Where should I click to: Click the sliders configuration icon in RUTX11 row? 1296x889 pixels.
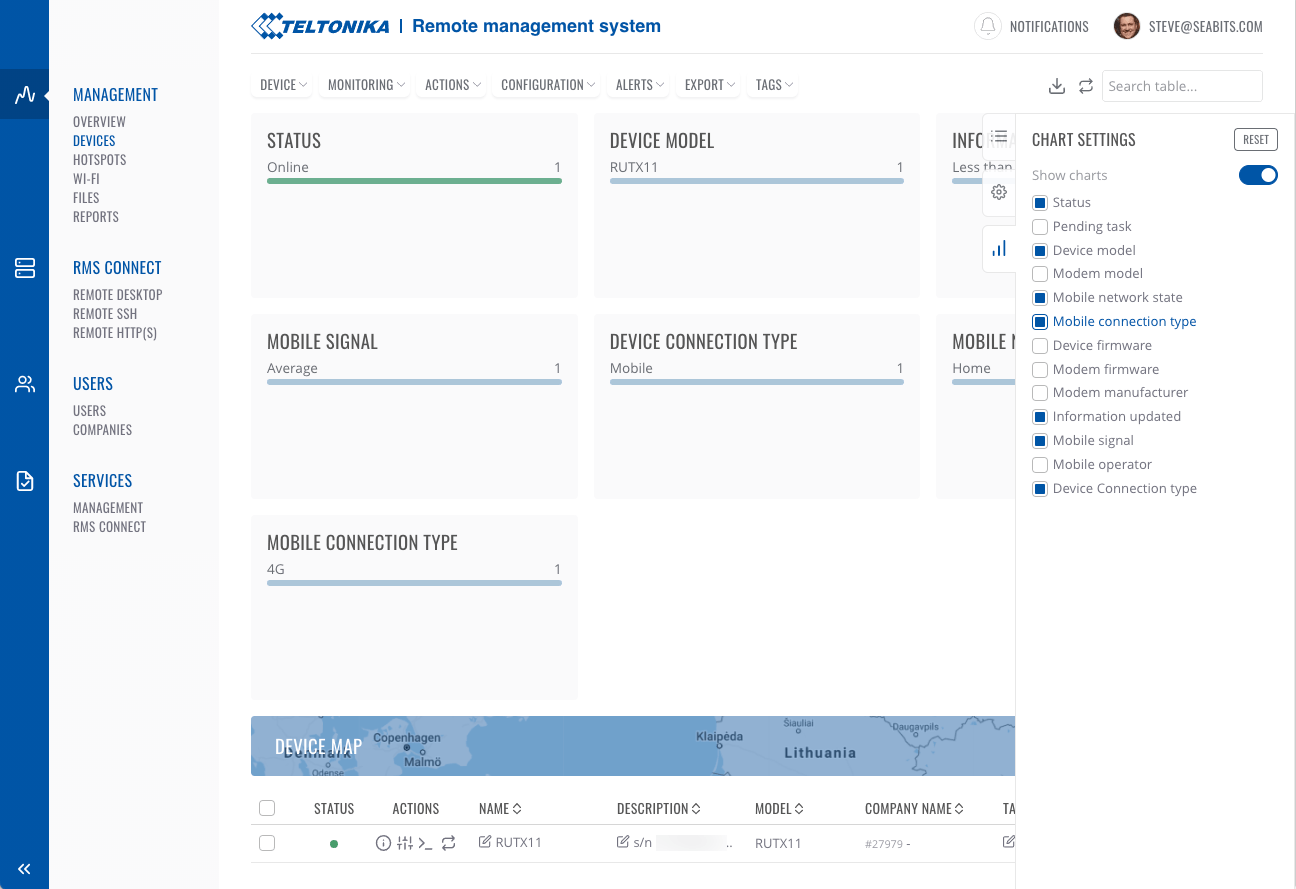(x=405, y=843)
